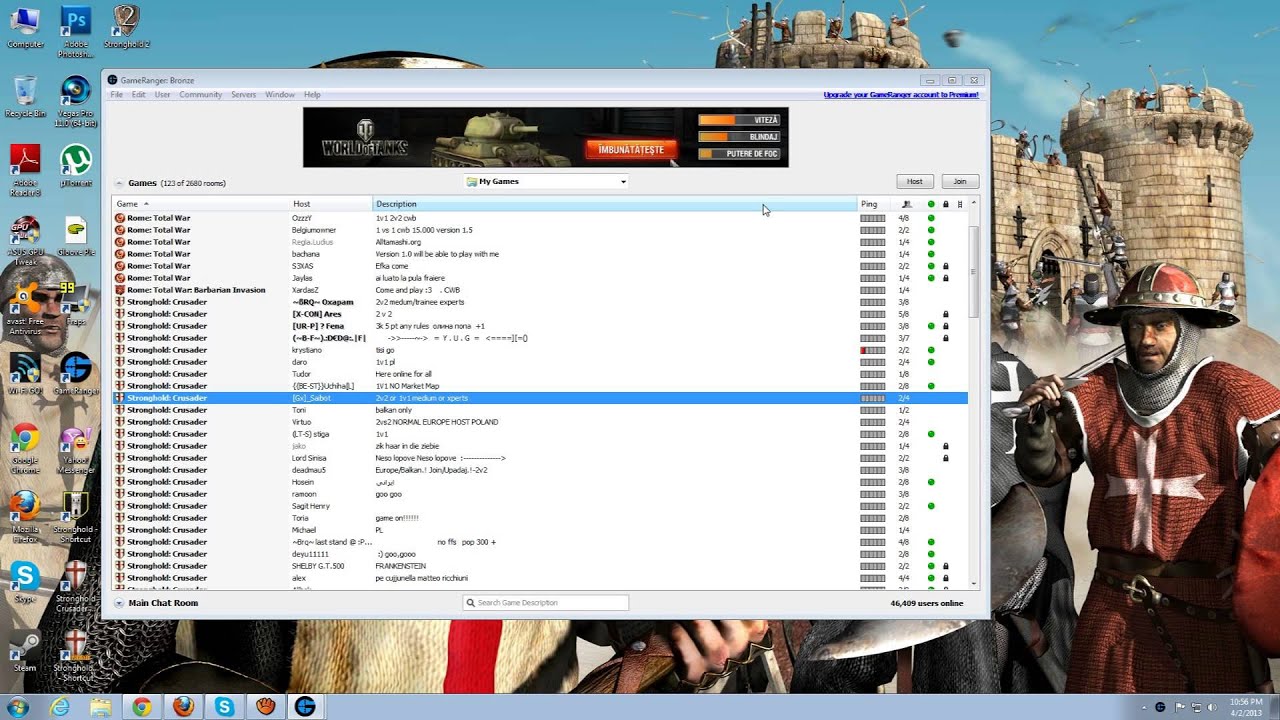1280x720 pixels.
Task: Click the padlock icon on SHELBY G.T.500's row
Action: pos(946,565)
